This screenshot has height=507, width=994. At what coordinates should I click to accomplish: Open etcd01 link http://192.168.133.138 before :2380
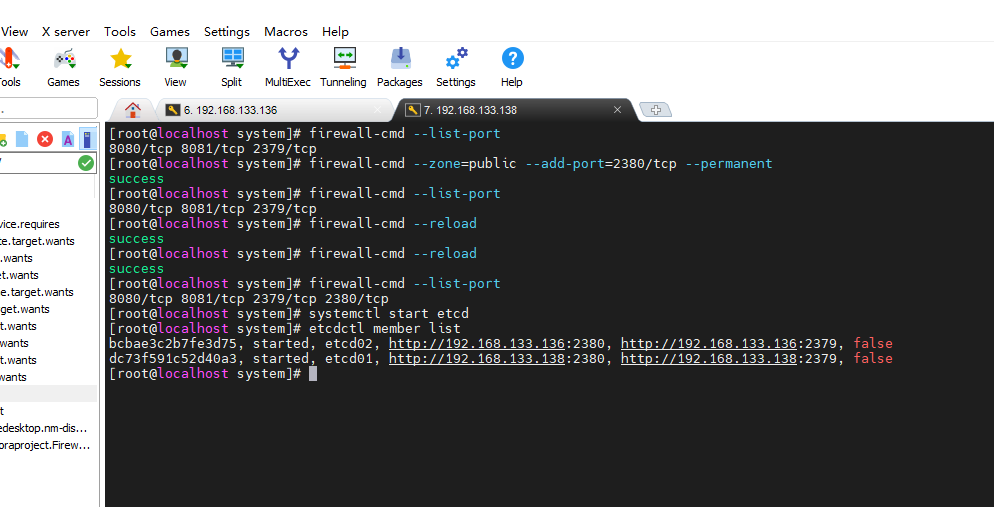(477, 359)
